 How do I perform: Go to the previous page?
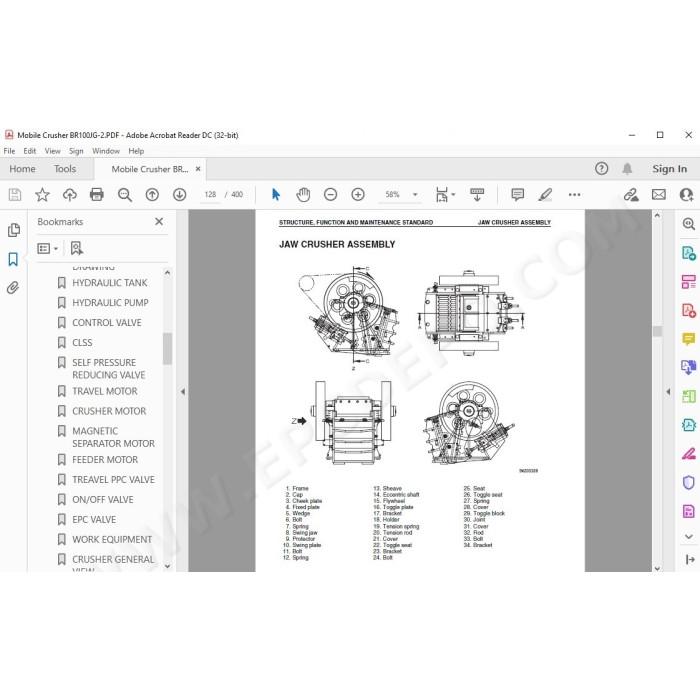(152, 195)
